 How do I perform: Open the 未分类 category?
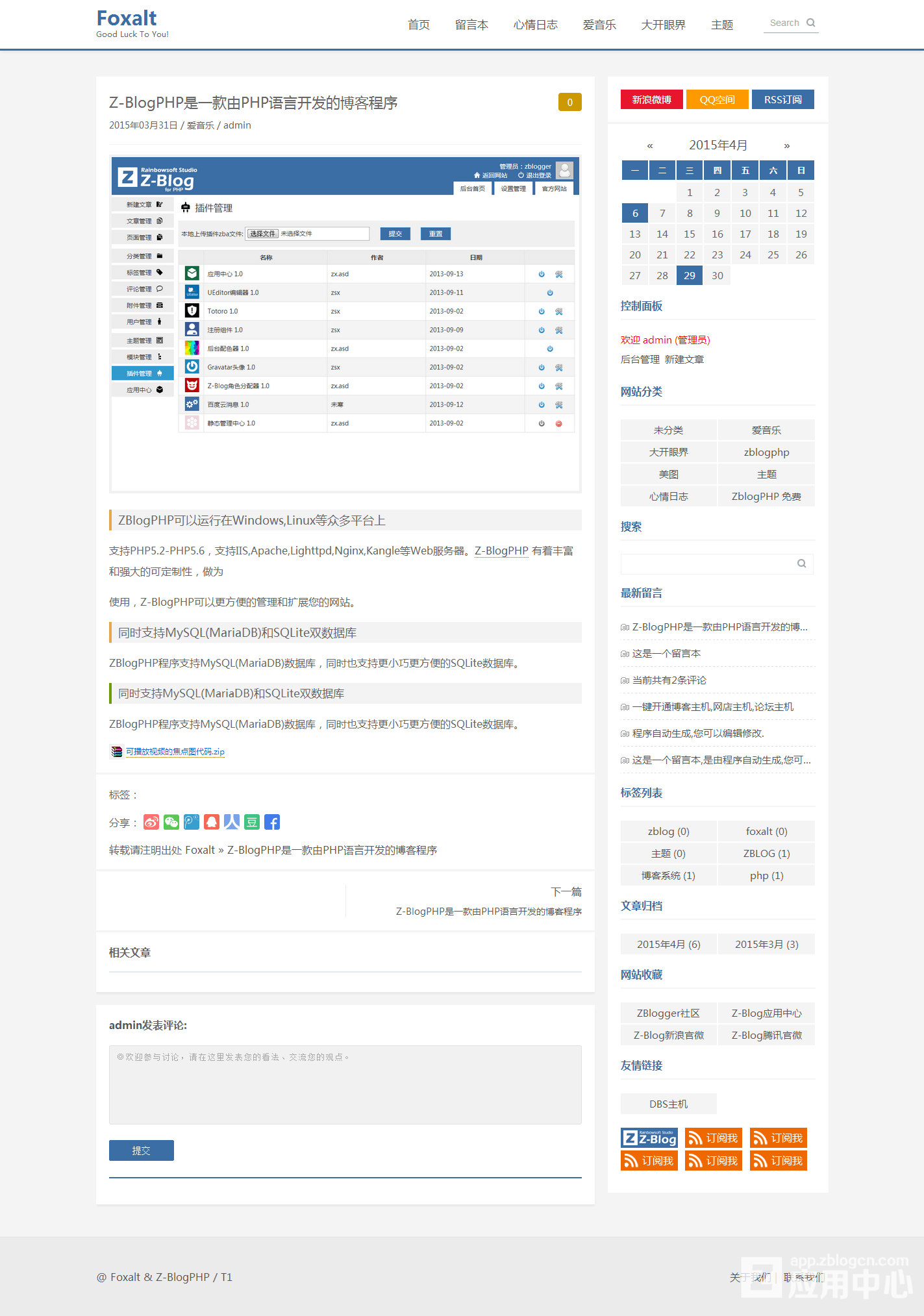coord(669,430)
